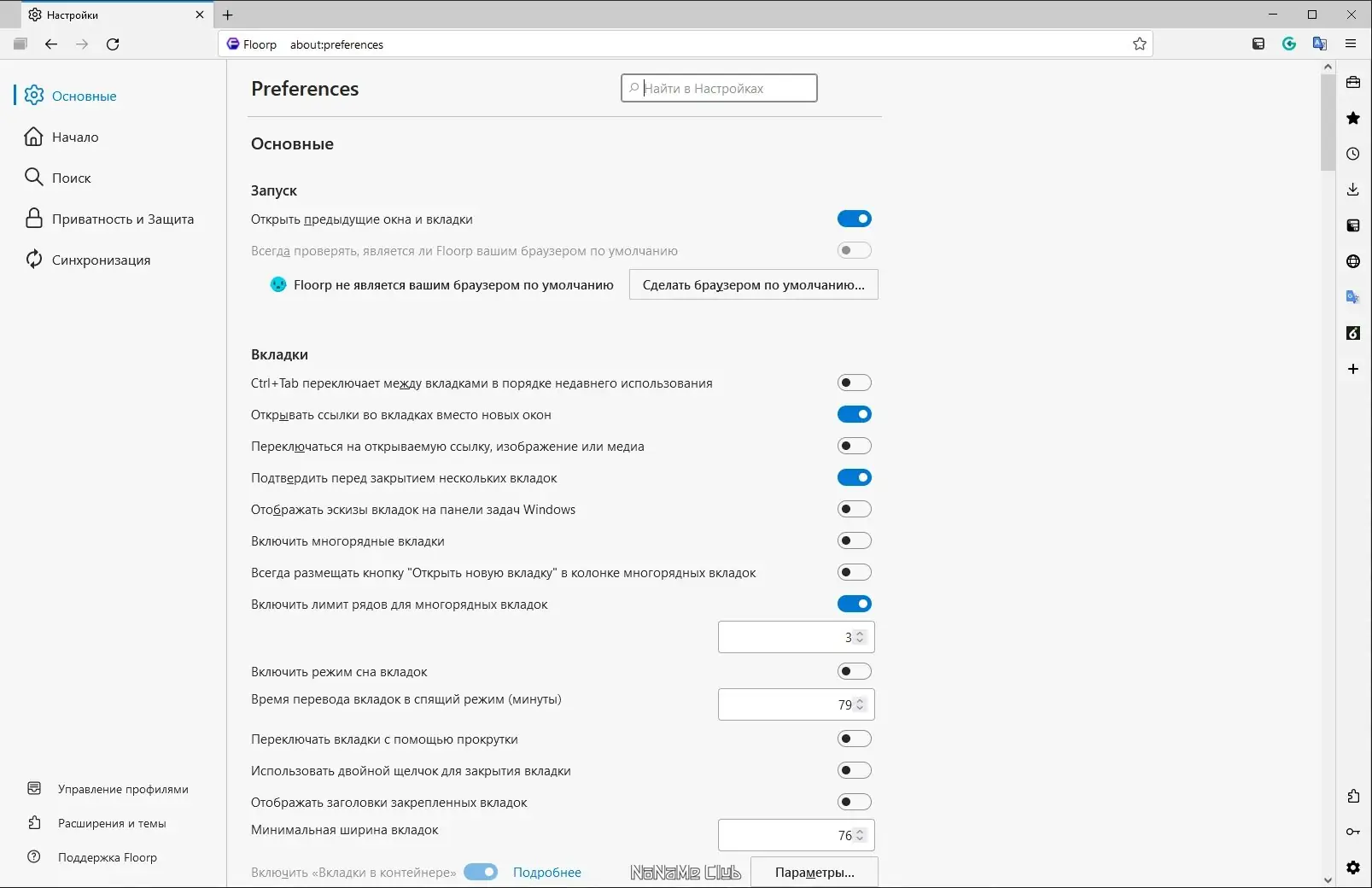Image resolution: width=1372 pixels, height=888 pixels.
Task: Click the stepper arrows of minimum tab width
Action: [861, 836]
